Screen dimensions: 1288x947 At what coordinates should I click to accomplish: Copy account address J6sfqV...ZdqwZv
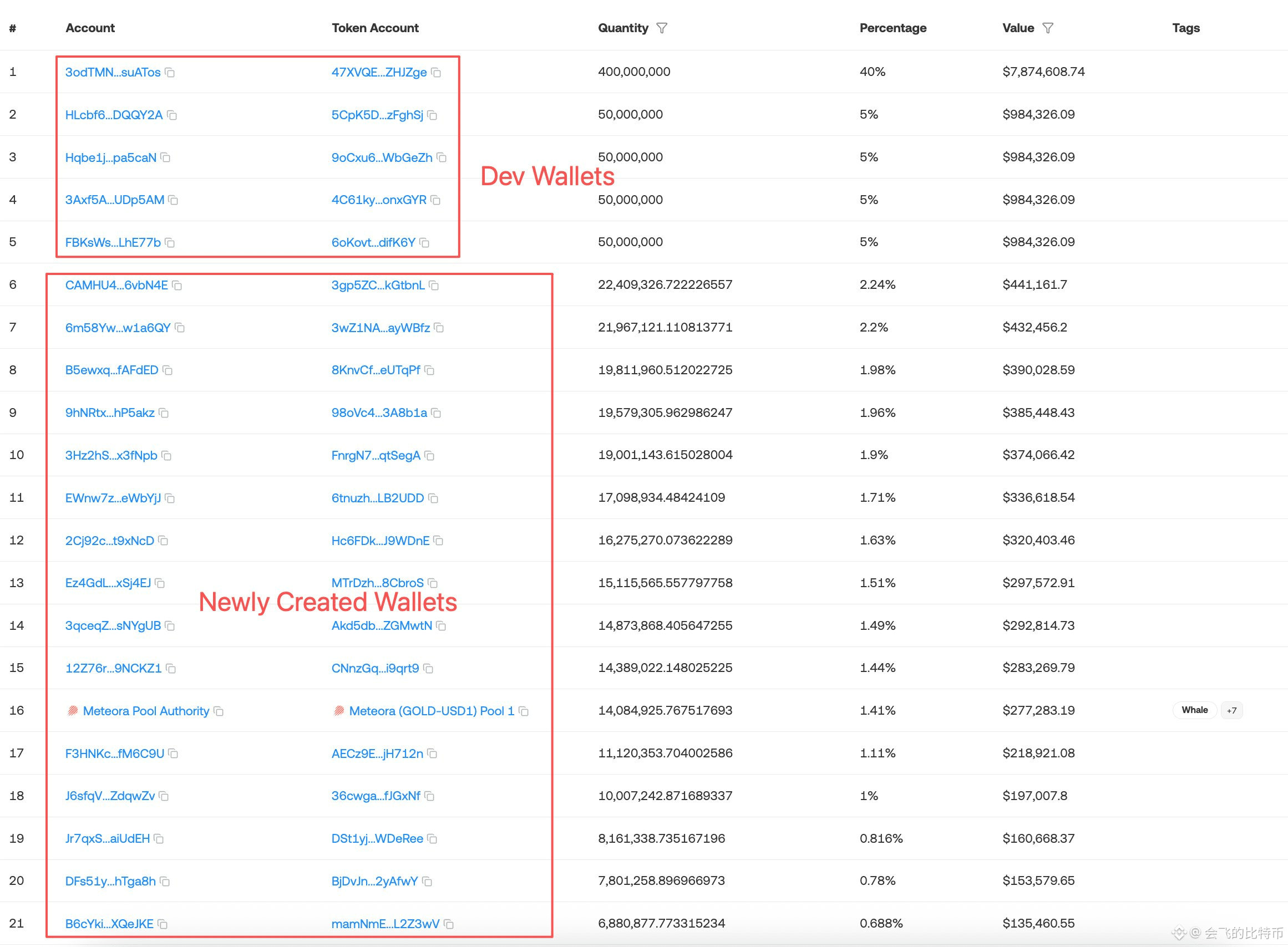coord(164,796)
